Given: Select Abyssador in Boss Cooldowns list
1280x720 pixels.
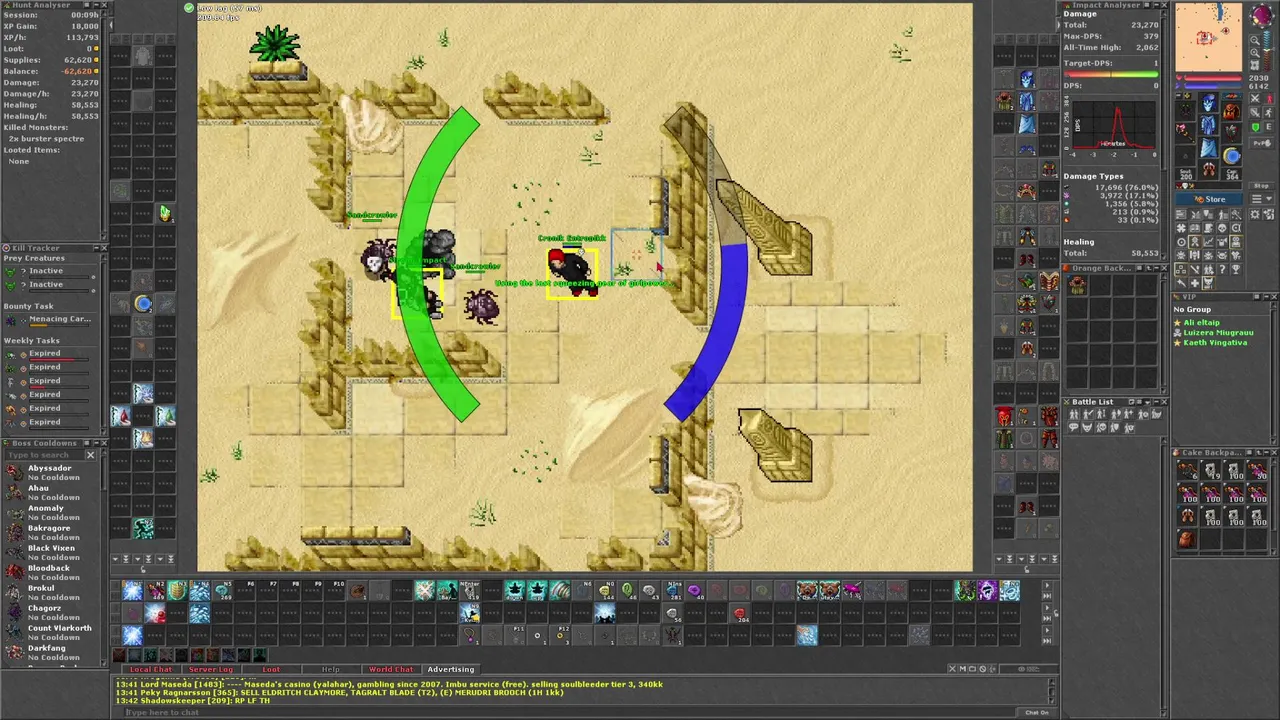Looking at the screenshot, I should tap(50, 472).
